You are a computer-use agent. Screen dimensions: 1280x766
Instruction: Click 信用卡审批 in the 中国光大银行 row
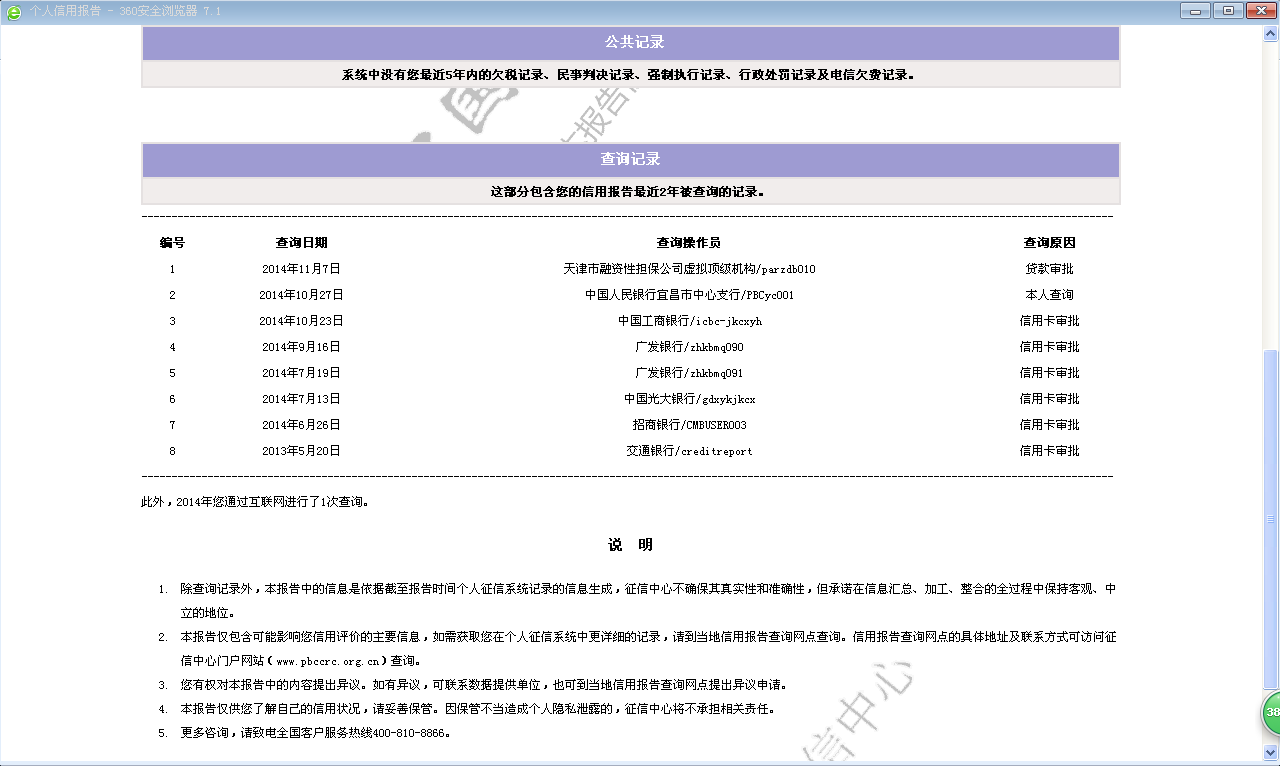(1050, 399)
